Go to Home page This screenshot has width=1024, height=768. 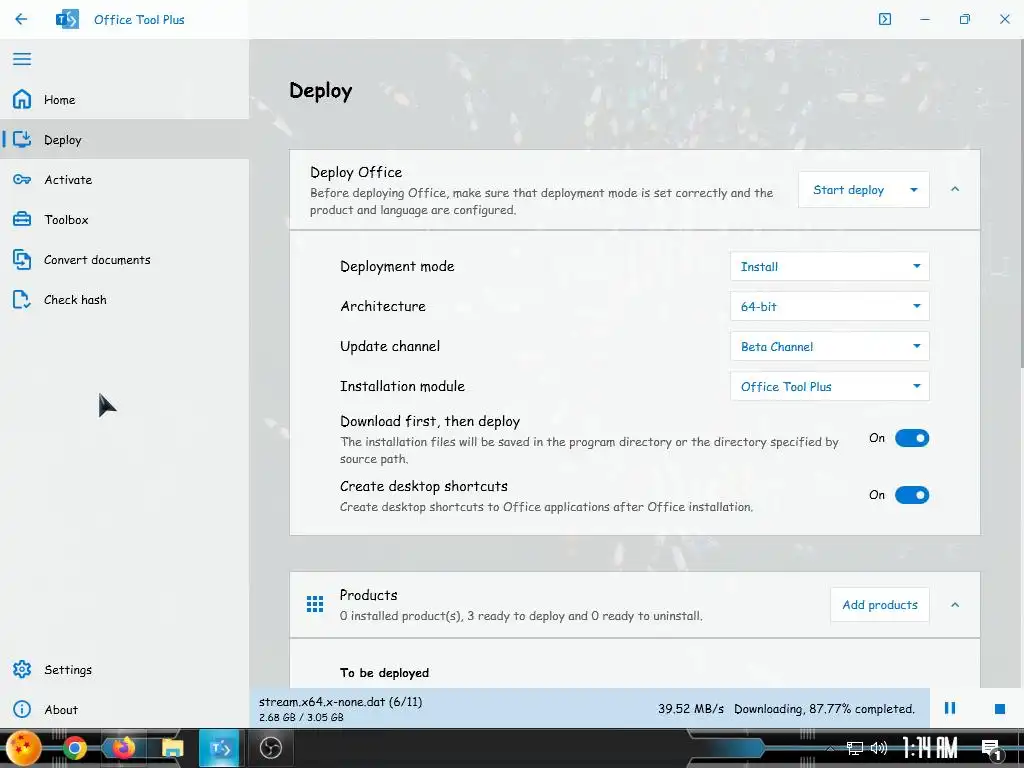pyautogui.click(x=124, y=99)
